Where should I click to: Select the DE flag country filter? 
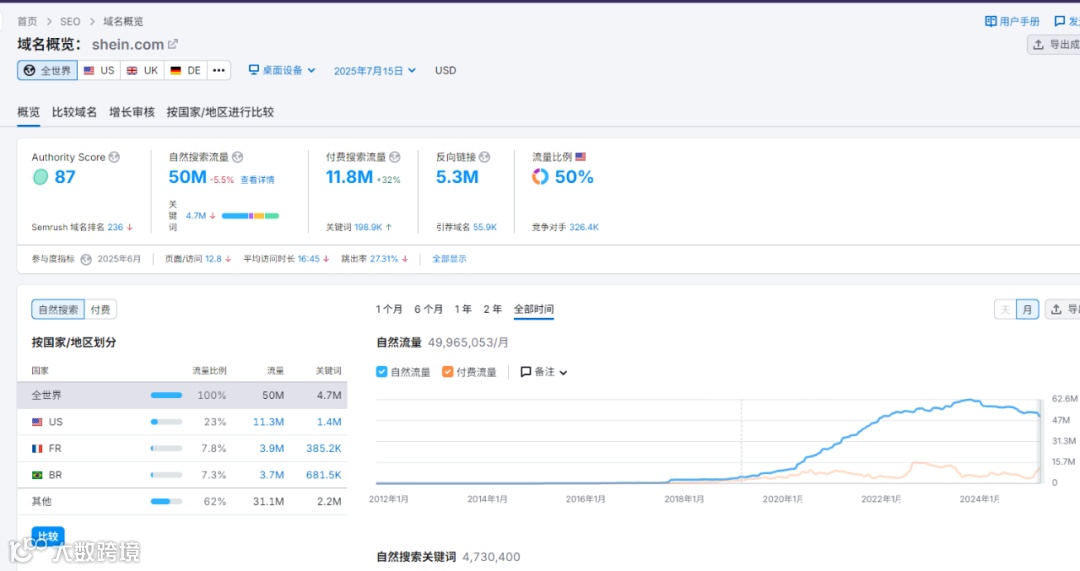pos(185,70)
